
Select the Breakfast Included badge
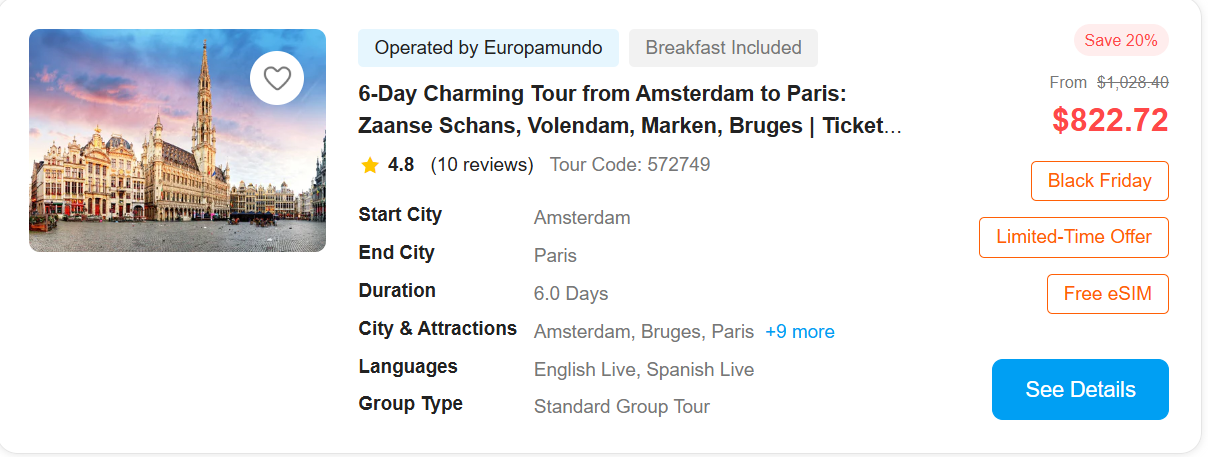pos(723,48)
